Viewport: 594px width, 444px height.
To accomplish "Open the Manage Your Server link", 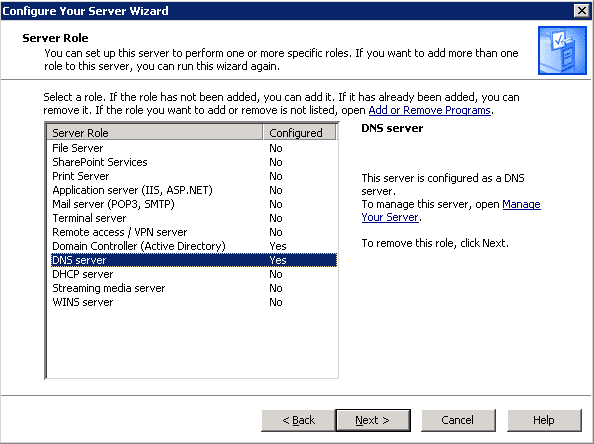I will [451, 211].
